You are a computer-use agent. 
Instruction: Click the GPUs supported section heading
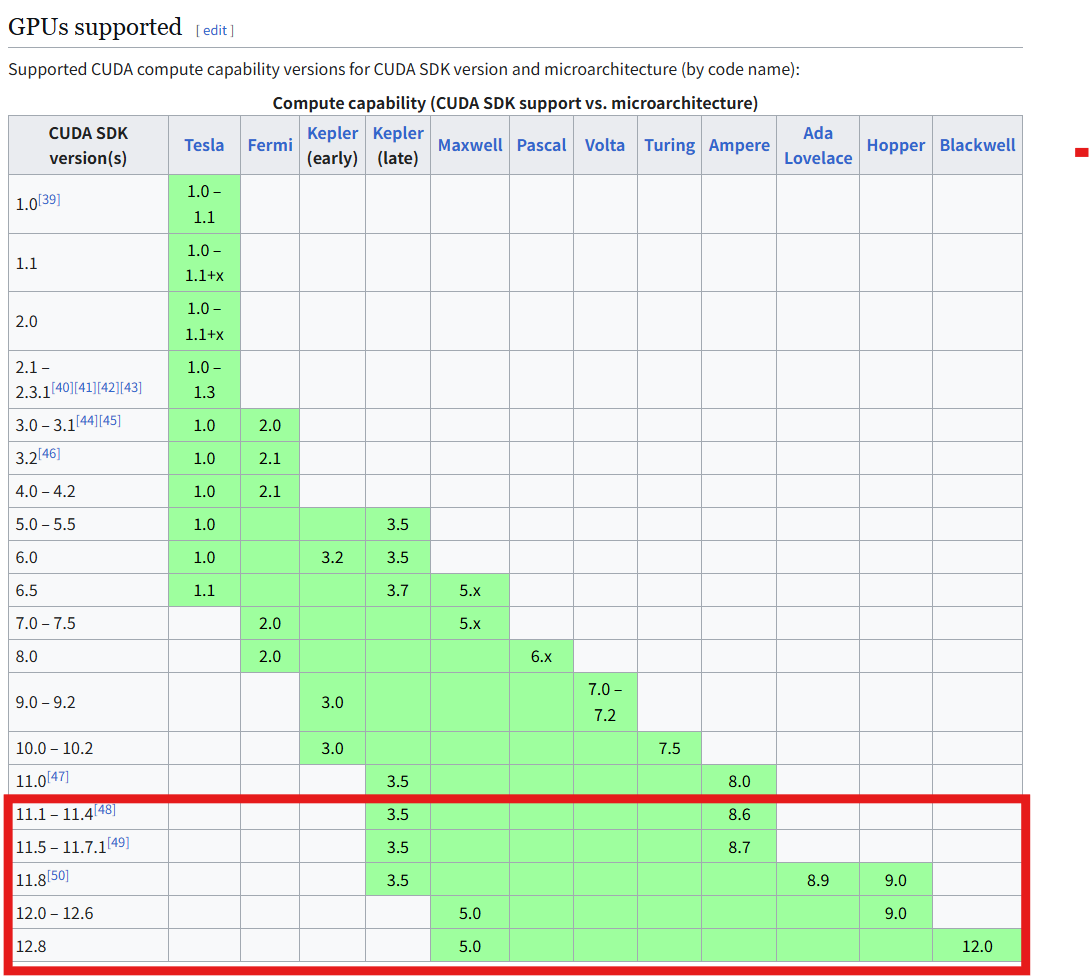click(x=95, y=27)
